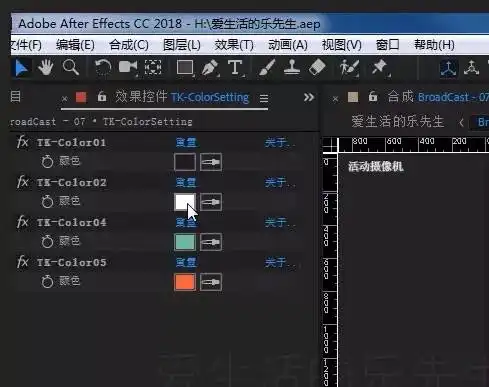The height and width of the screenshot is (387, 489).
Task: Select the Roto Brush tool
Action: pyautogui.click(x=349, y=68)
